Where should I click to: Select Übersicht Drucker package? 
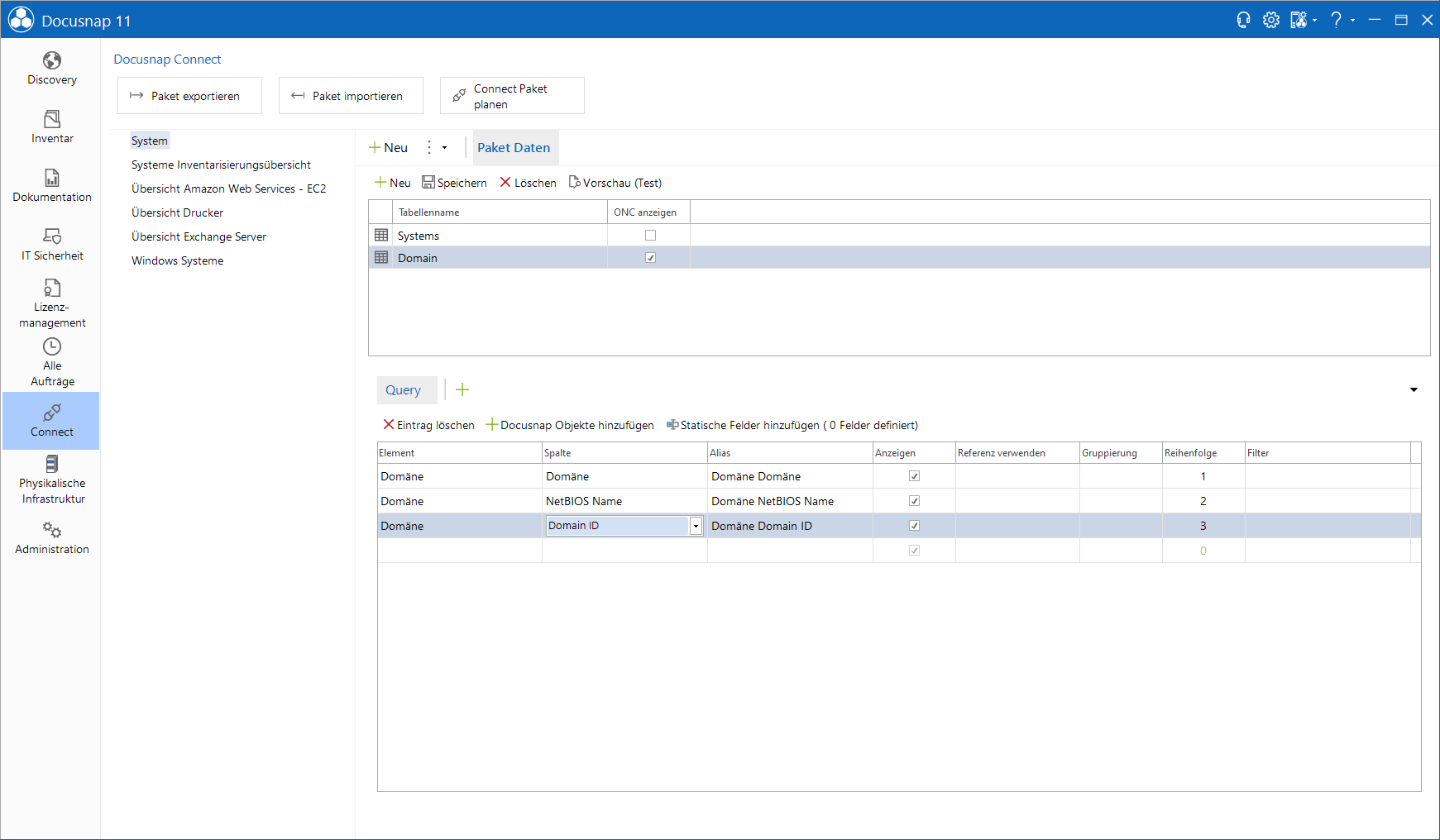[177, 213]
